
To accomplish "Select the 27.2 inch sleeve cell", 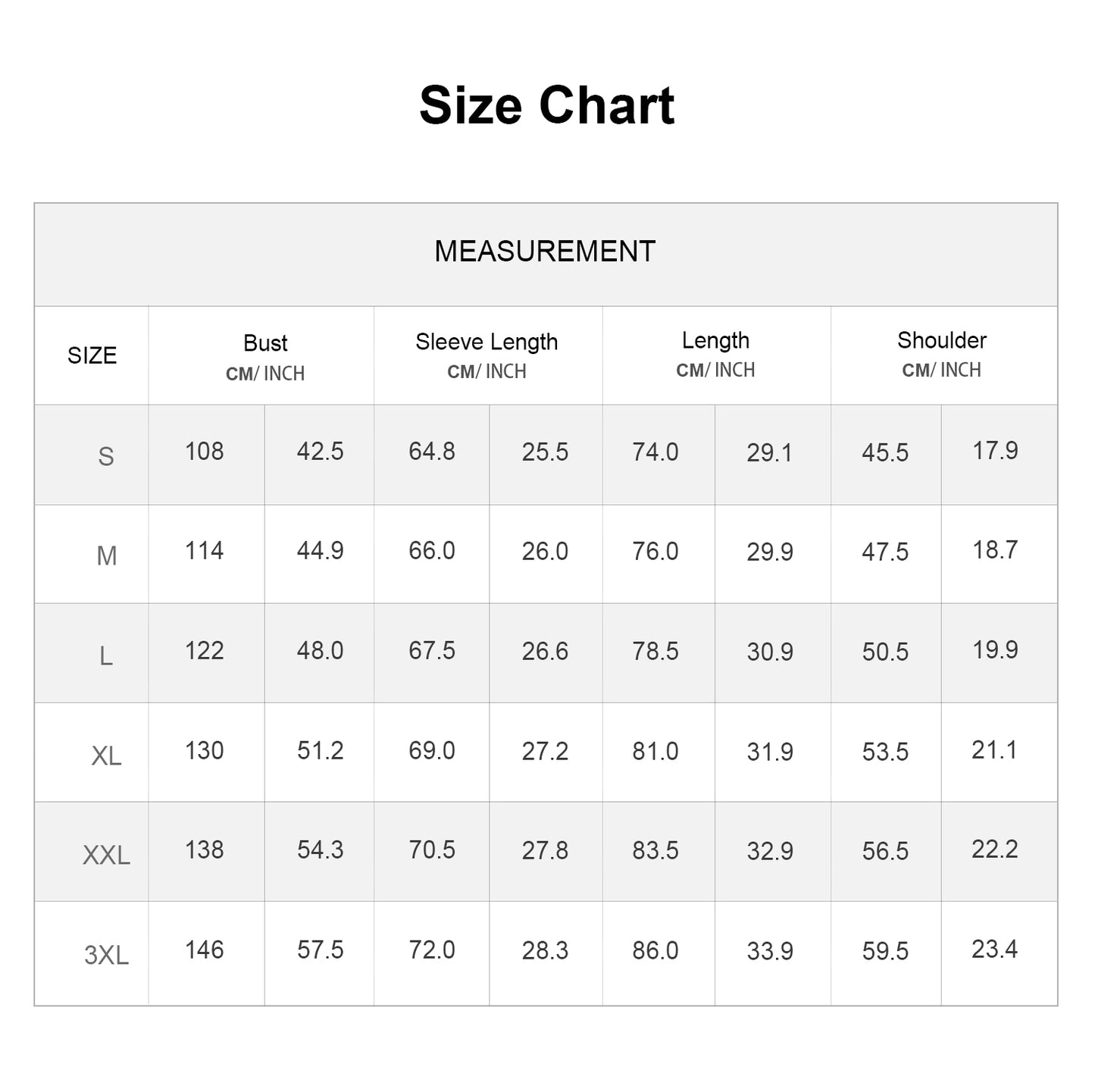I will point(545,751).
